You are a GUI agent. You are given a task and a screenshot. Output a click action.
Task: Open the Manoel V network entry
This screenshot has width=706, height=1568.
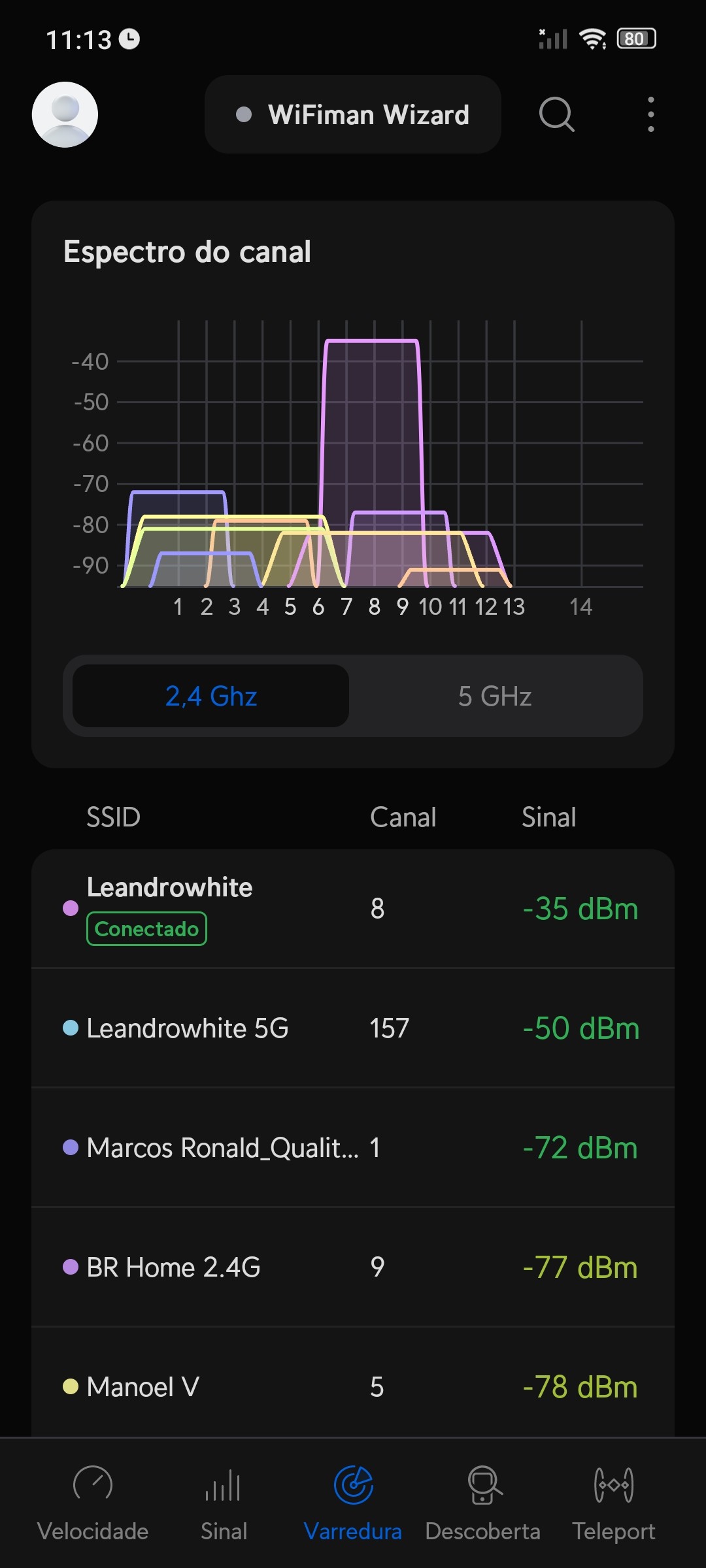353,1386
